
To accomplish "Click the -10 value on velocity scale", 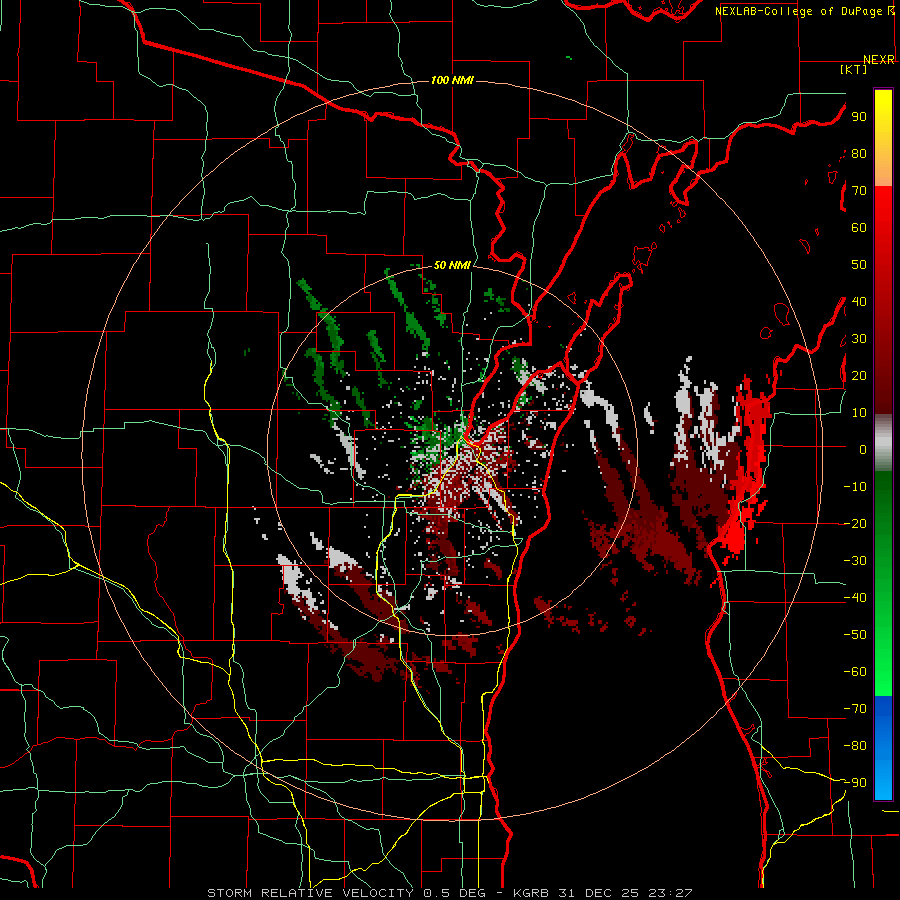I will tap(855, 487).
